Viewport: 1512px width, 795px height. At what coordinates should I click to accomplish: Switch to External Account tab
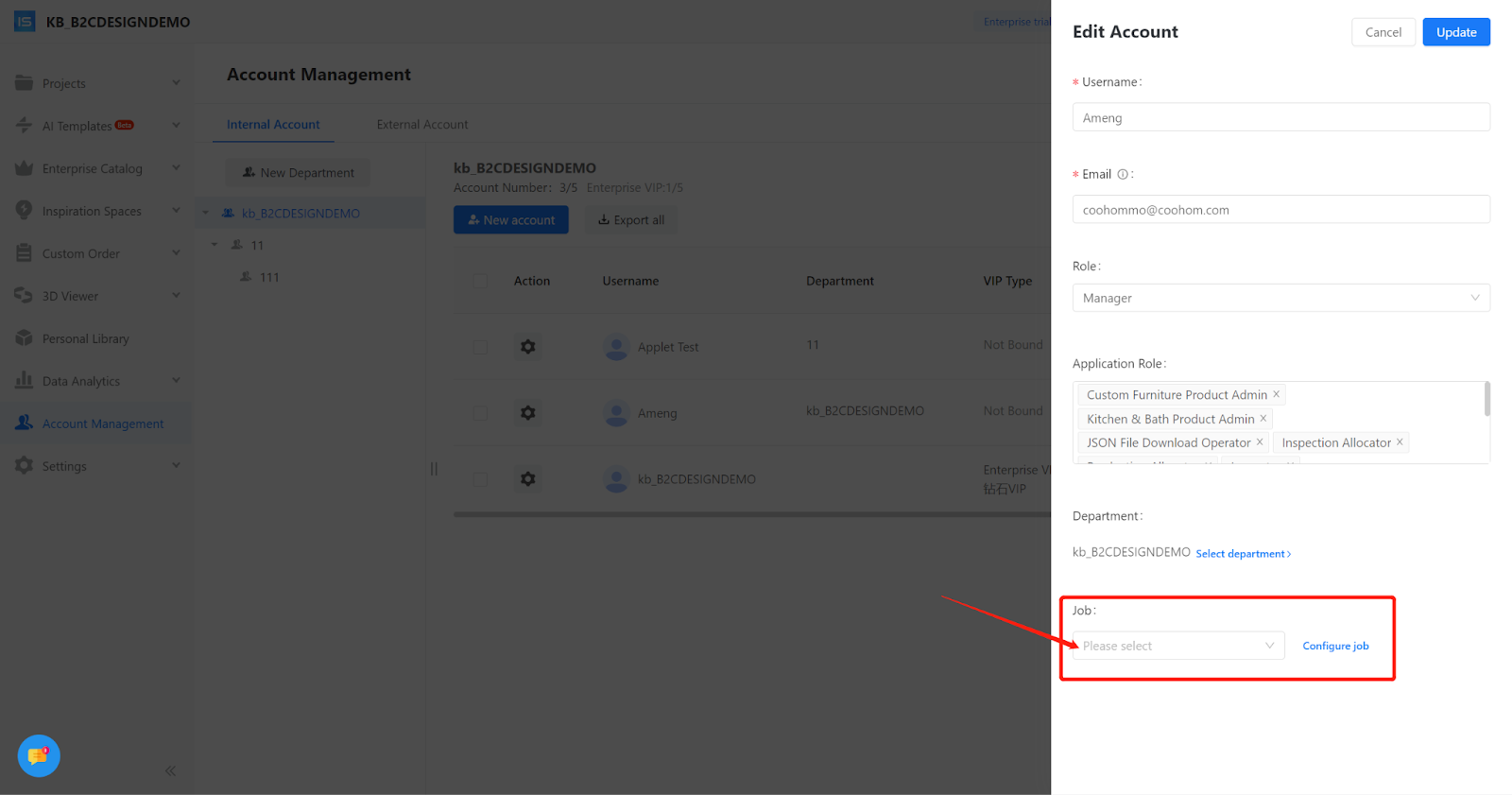pyautogui.click(x=421, y=125)
